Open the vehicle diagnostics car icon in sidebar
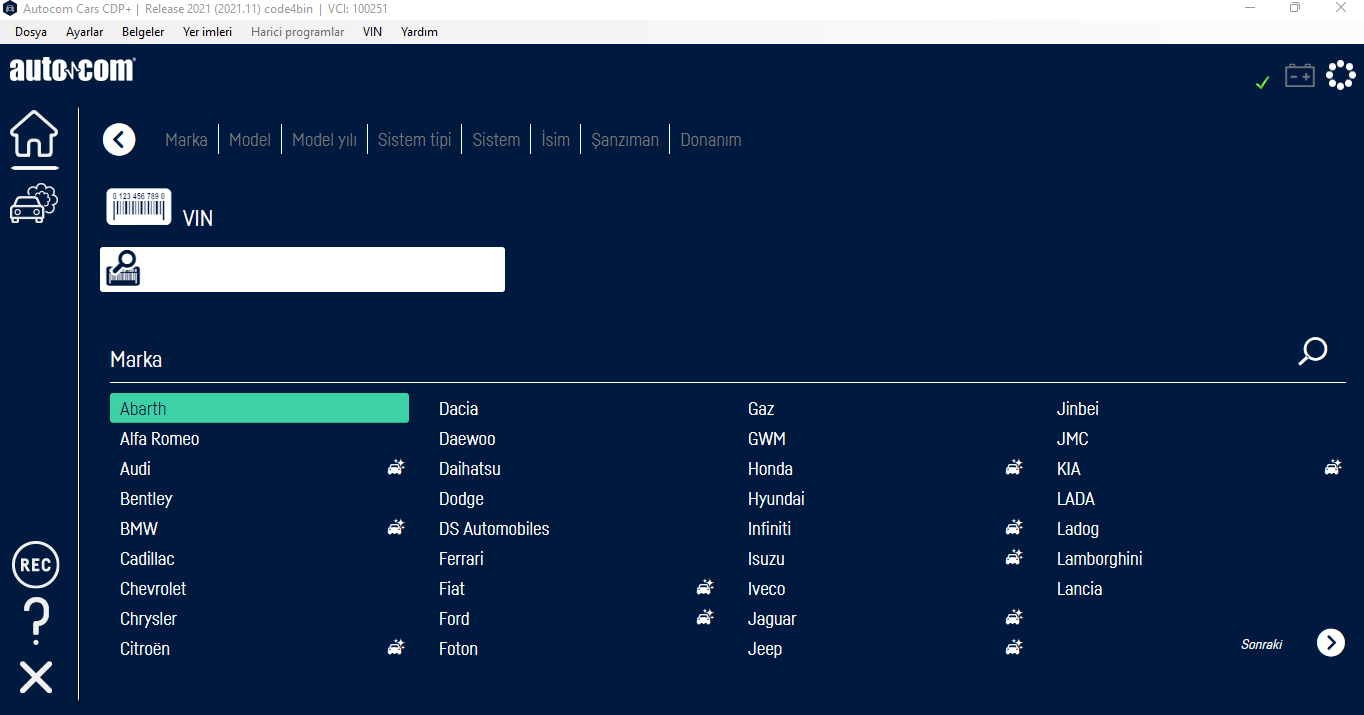 pos(35,203)
